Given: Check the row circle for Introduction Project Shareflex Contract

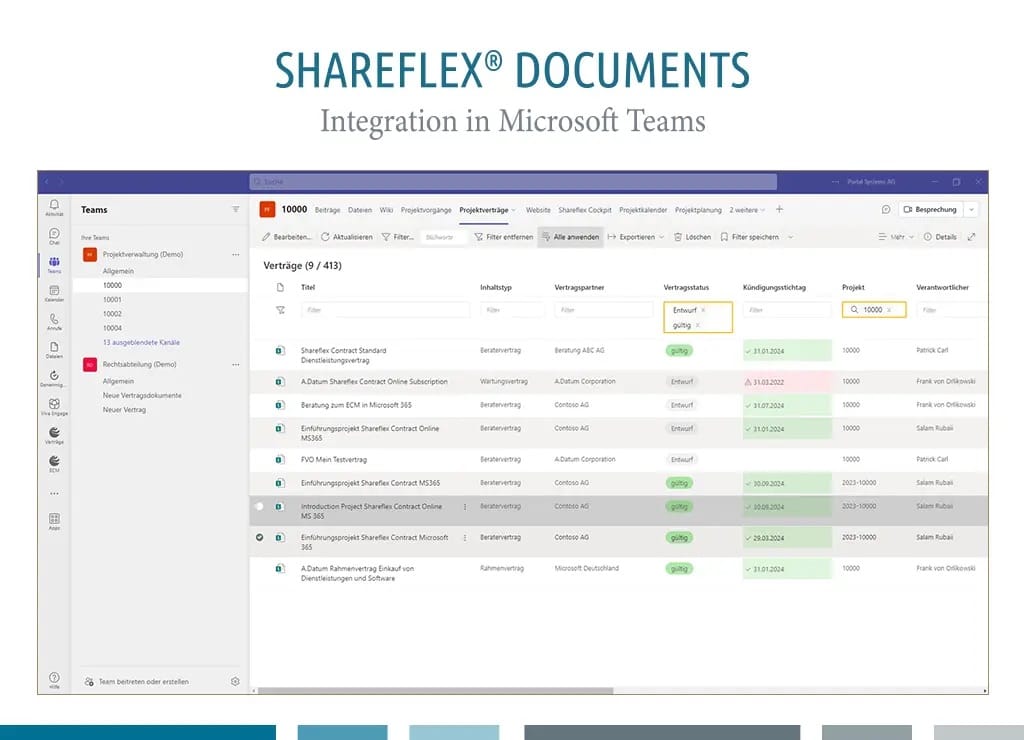Looking at the screenshot, I should [x=259, y=507].
